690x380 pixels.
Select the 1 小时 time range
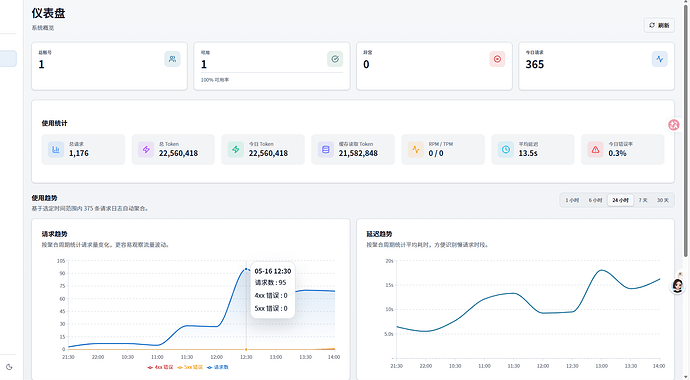click(572, 200)
